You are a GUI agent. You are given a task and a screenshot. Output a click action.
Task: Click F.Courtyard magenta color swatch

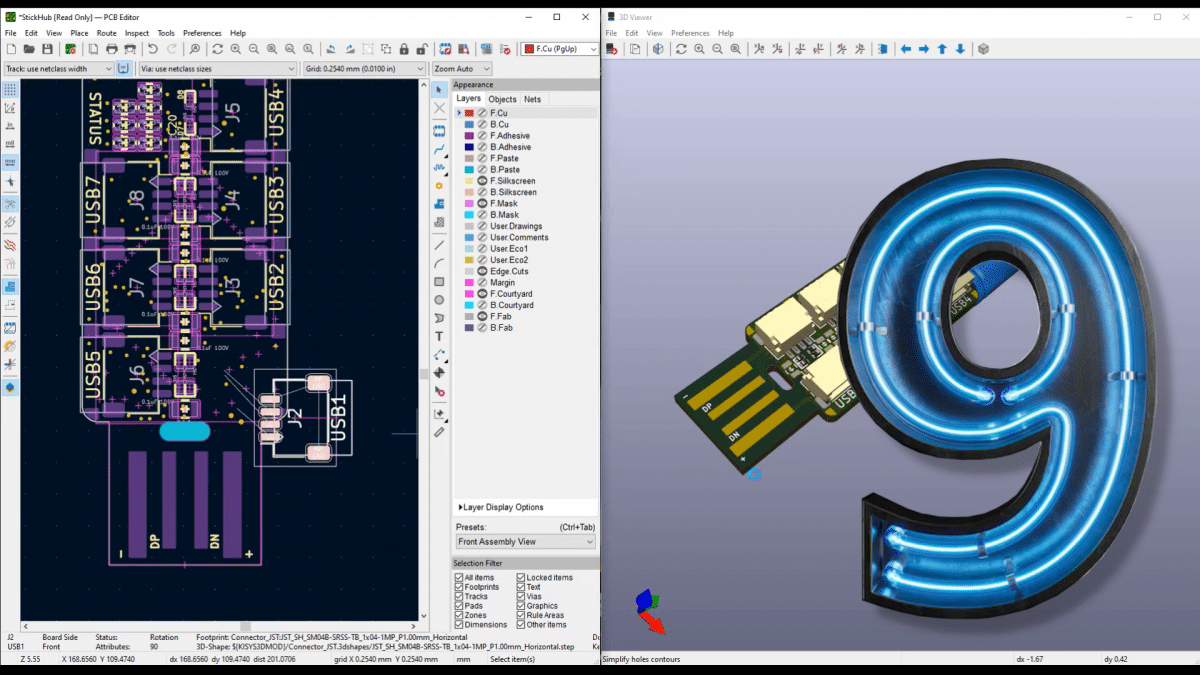[470, 294]
